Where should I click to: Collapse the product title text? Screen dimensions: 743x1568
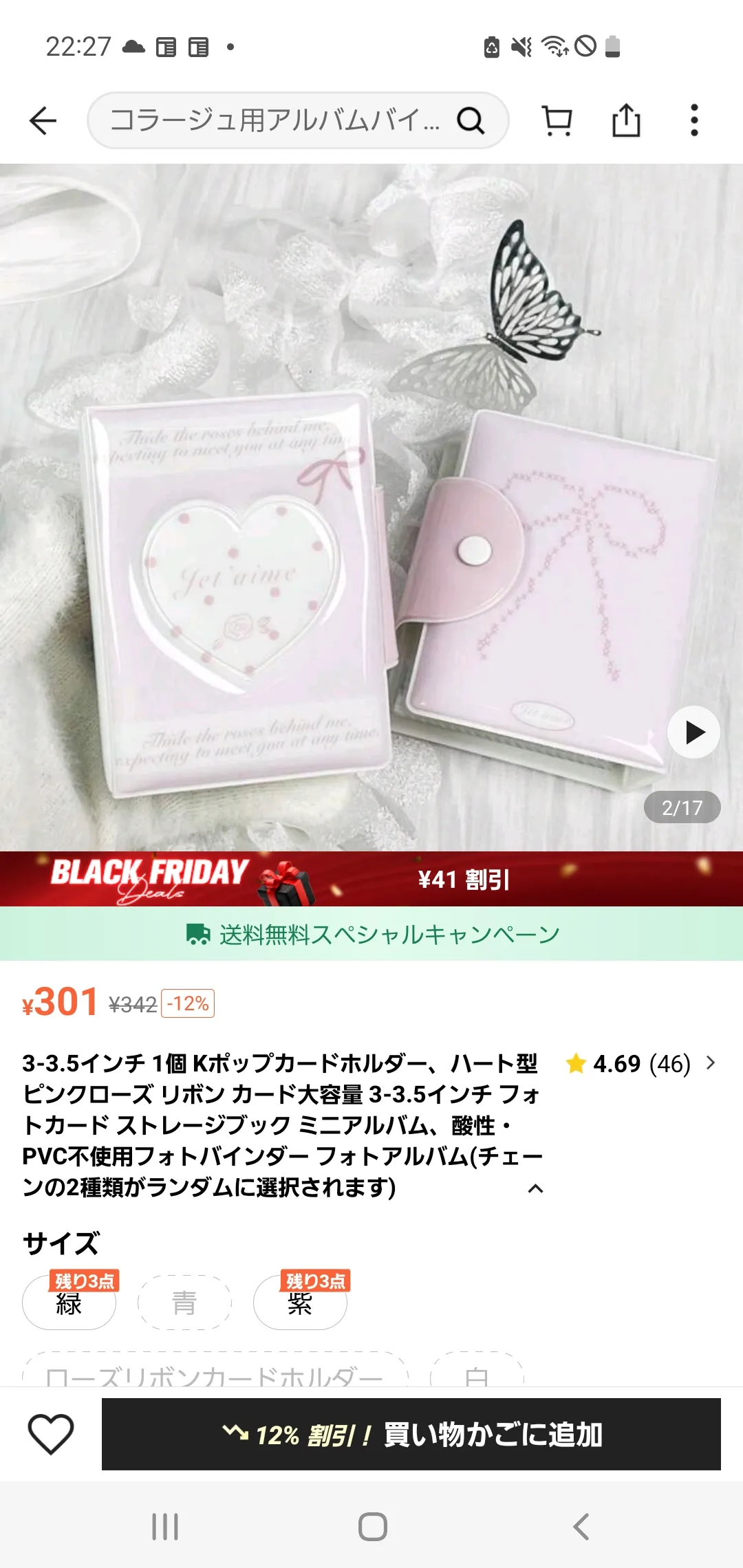[x=535, y=1189]
